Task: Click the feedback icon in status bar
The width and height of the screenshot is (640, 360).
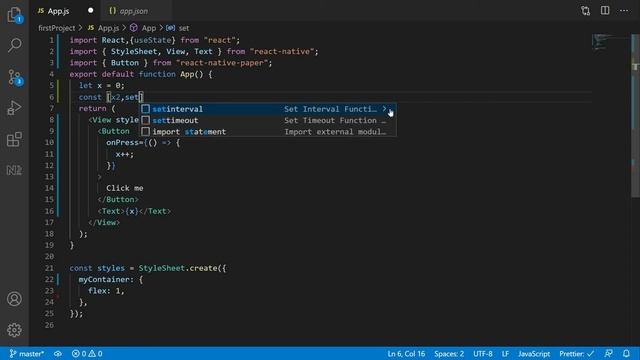Action: tap(609, 353)
